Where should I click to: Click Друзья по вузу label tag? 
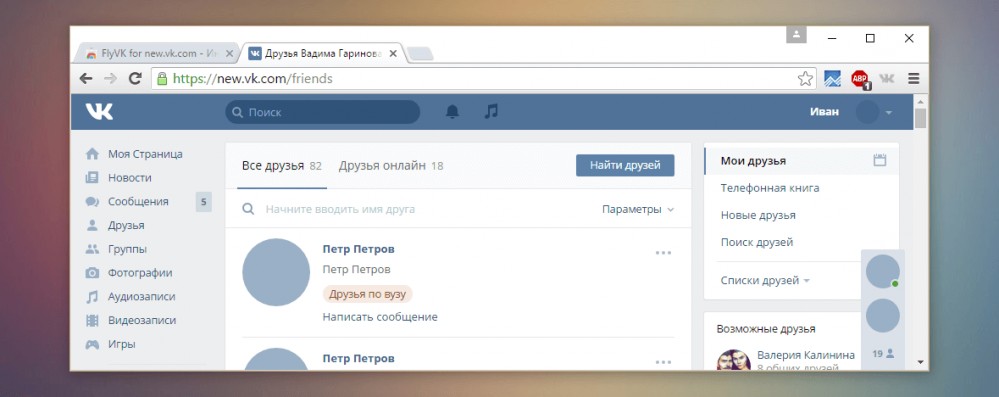coord(368,294)
